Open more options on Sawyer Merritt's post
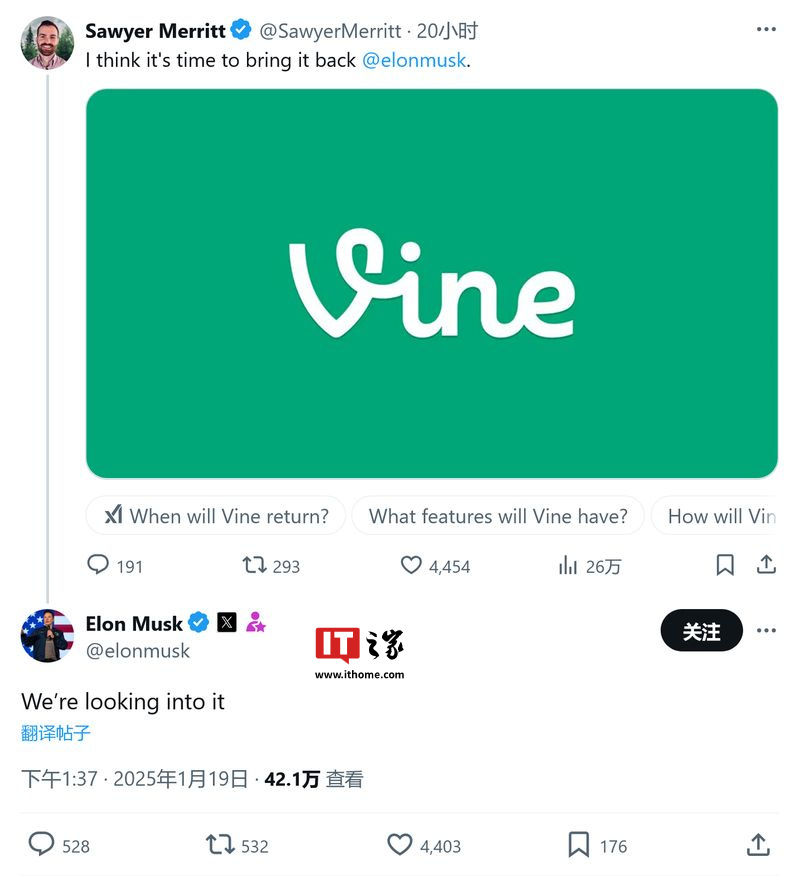800x876 pixels. [x=766, y=29]
